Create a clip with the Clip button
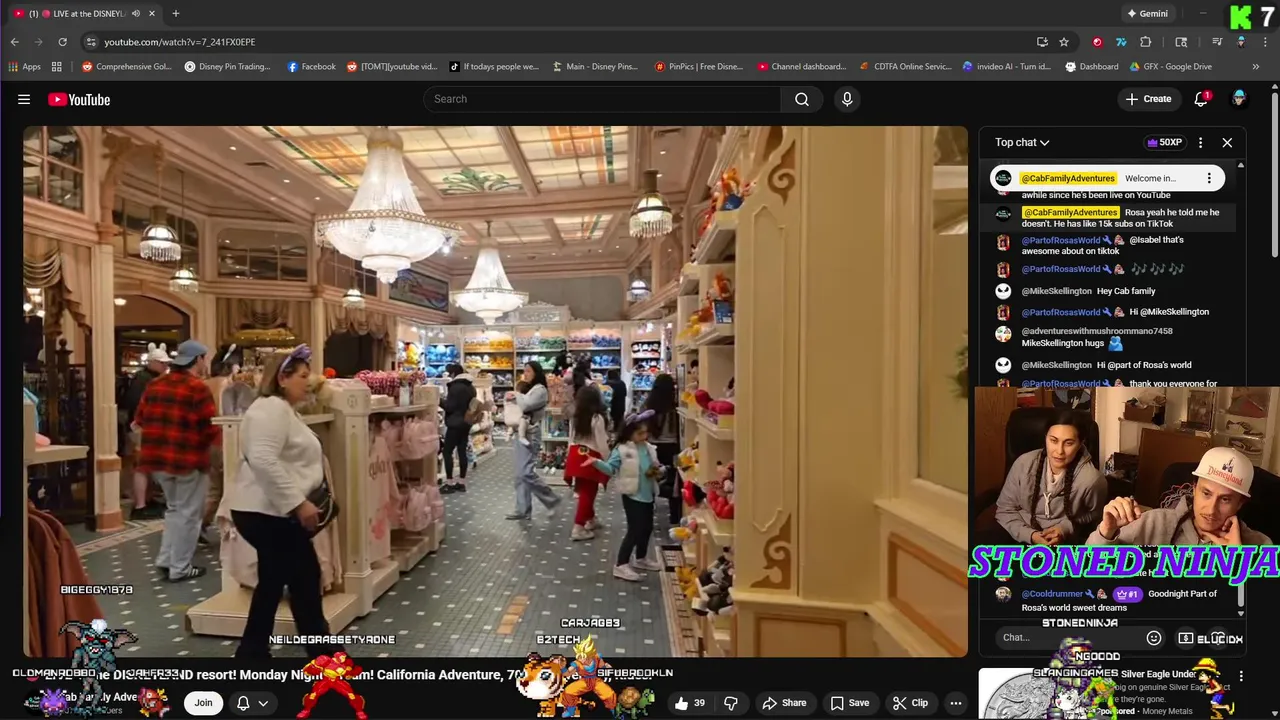Viewport: 1280px width, 720px height. [x=910, y=703]
